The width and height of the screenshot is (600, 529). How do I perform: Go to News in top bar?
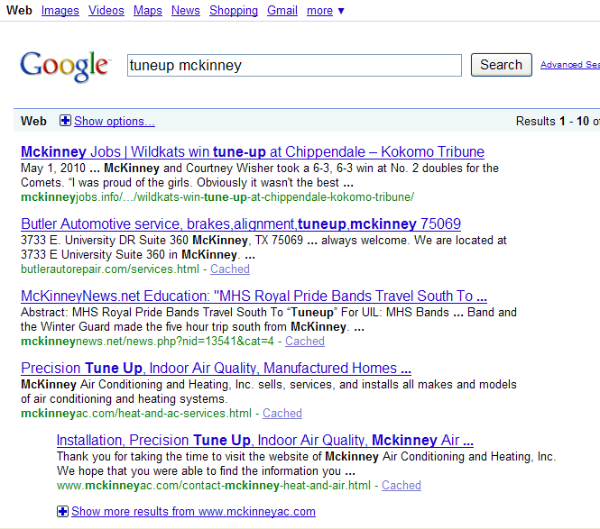pos(185,10)
